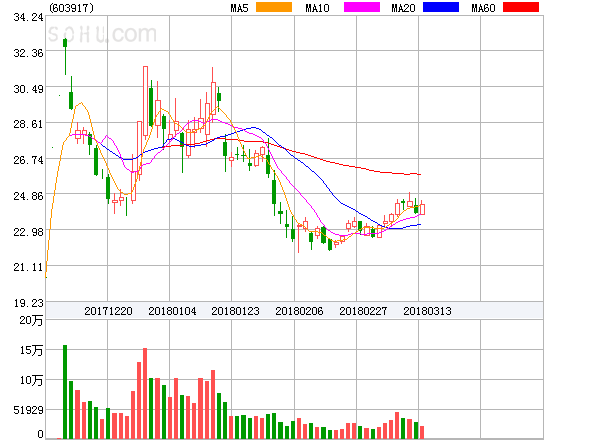Viewport: 600px width, 440px height.
Task: Click the 20171220 date label
Action: click(x=108, y=311)
